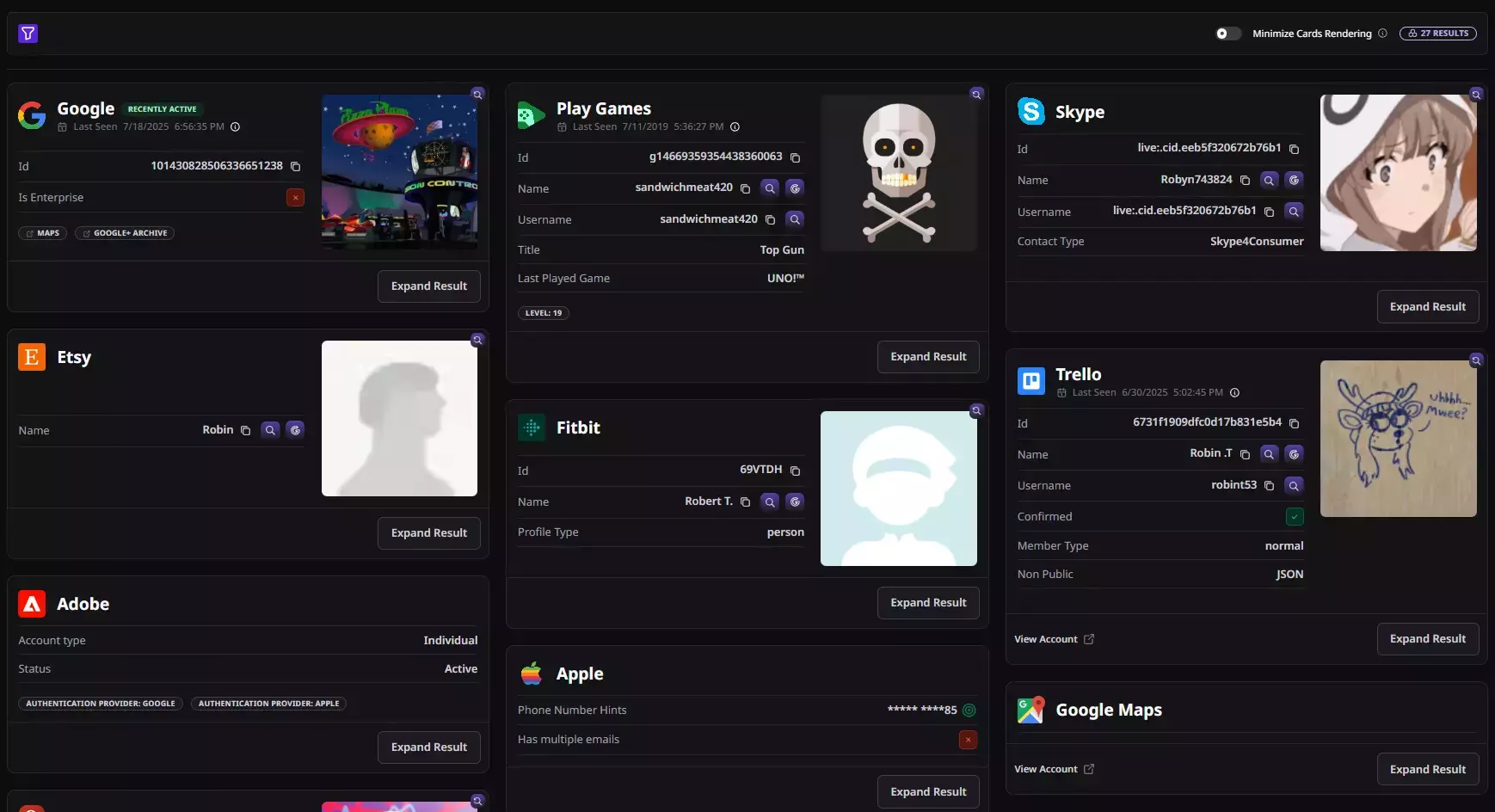
Task: Expand the Trello result card
Action: coord(1428,639)
